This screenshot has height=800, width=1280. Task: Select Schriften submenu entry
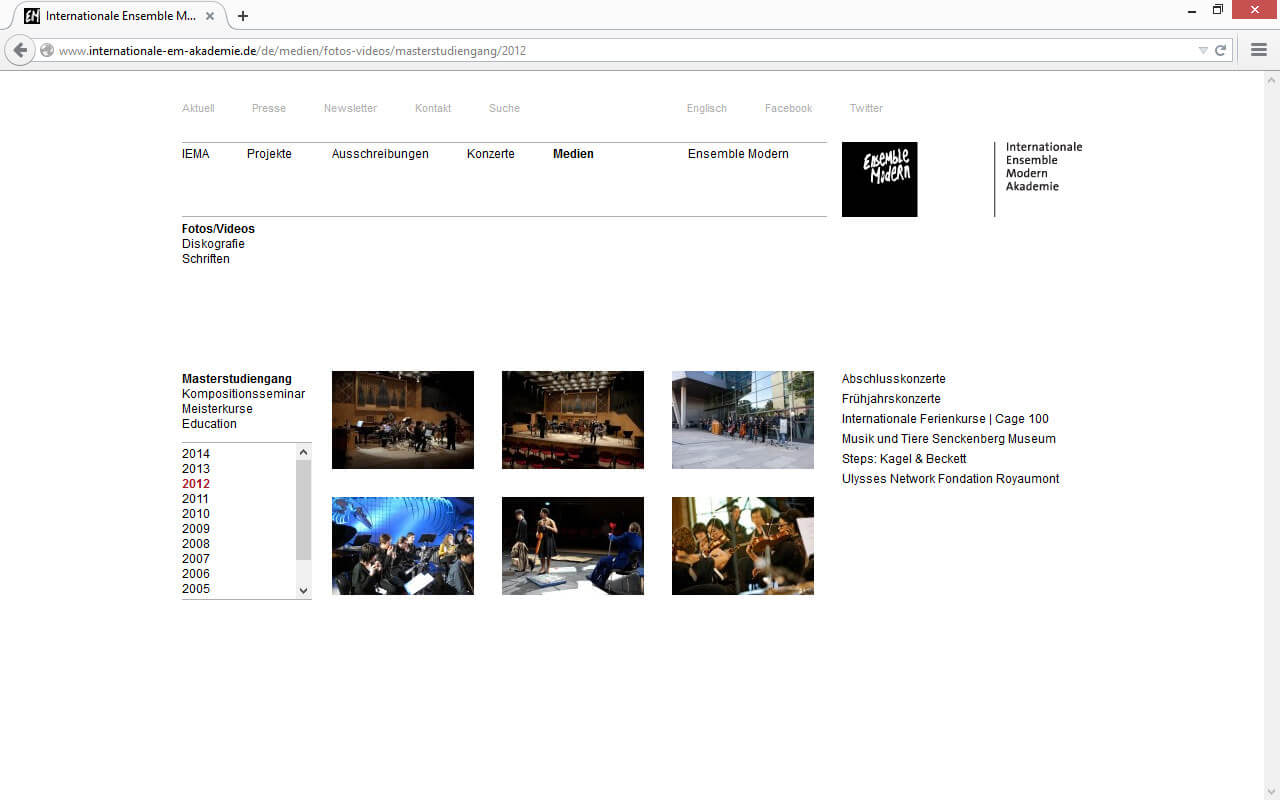[206, 259]
